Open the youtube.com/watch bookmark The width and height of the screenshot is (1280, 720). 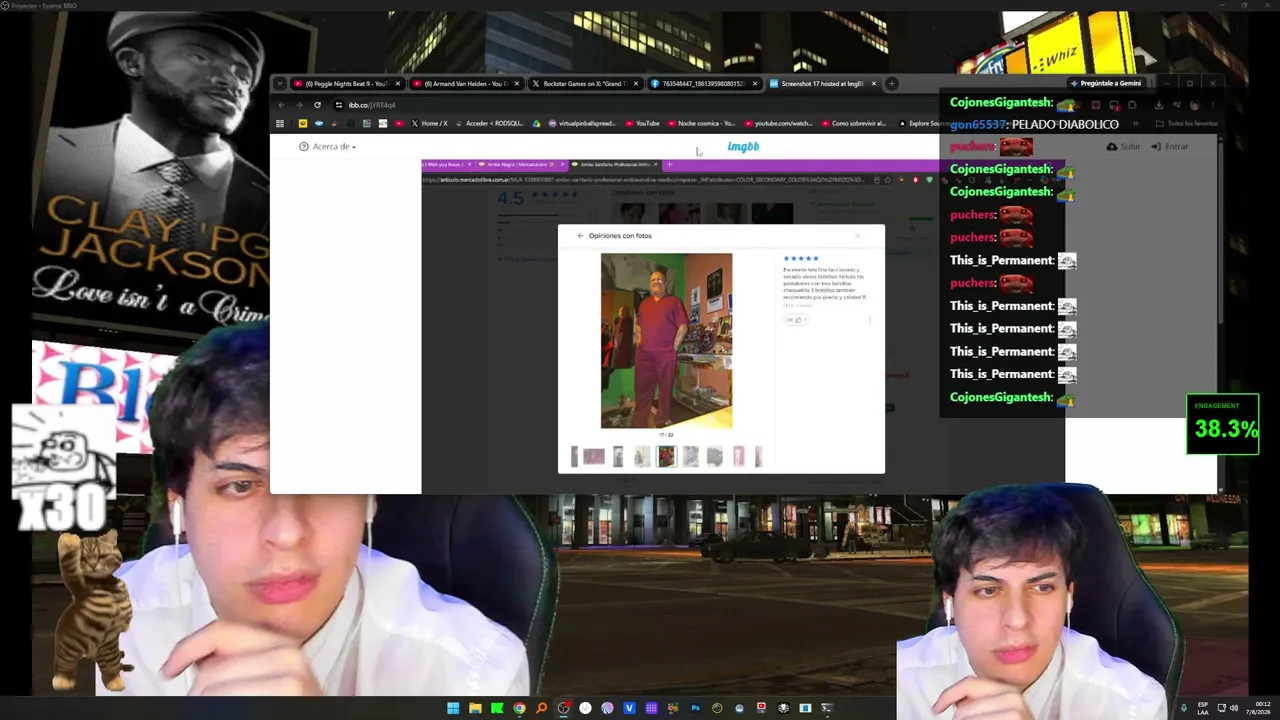click(778, 124)
